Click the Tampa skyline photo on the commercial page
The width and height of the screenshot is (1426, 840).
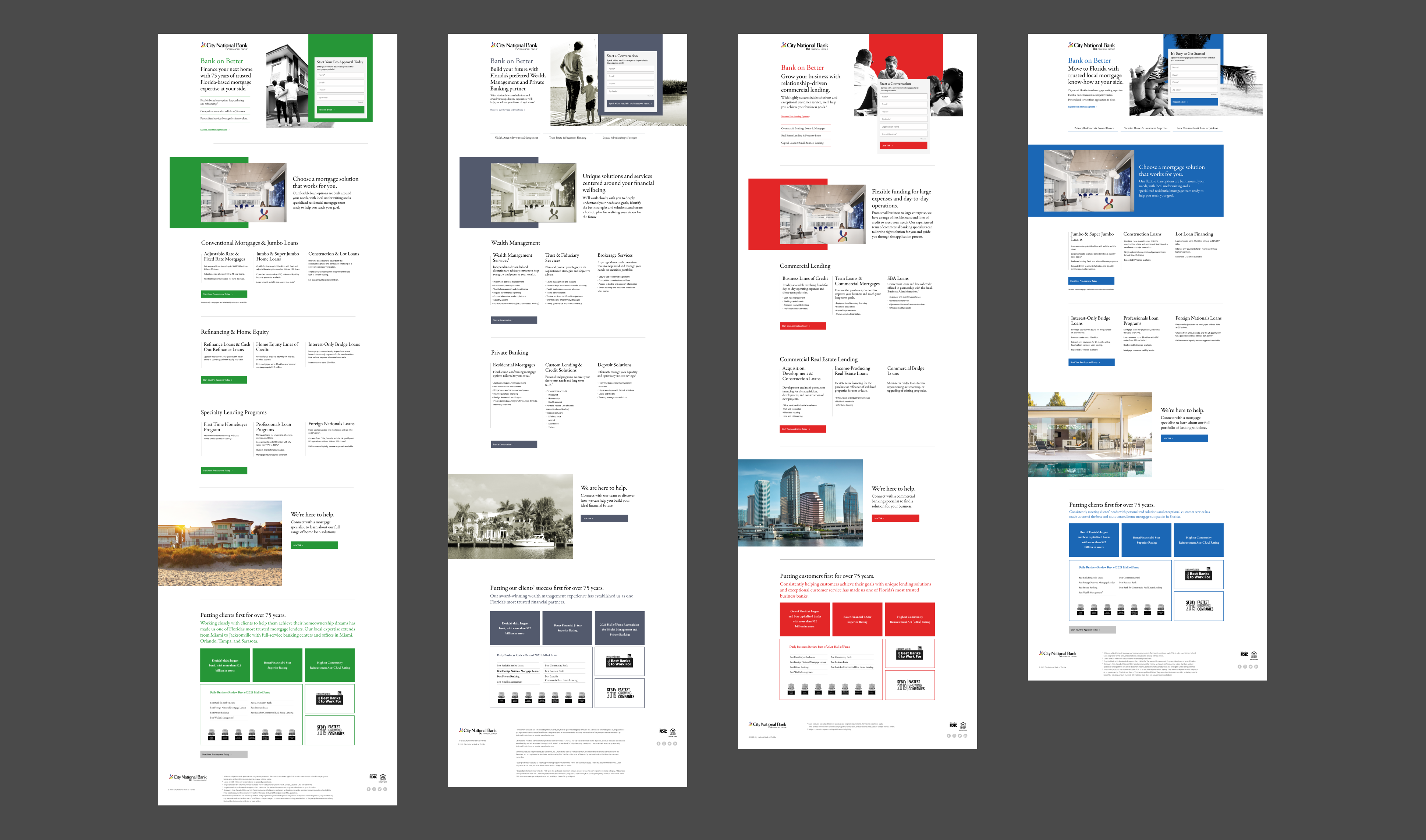[801, 503]
